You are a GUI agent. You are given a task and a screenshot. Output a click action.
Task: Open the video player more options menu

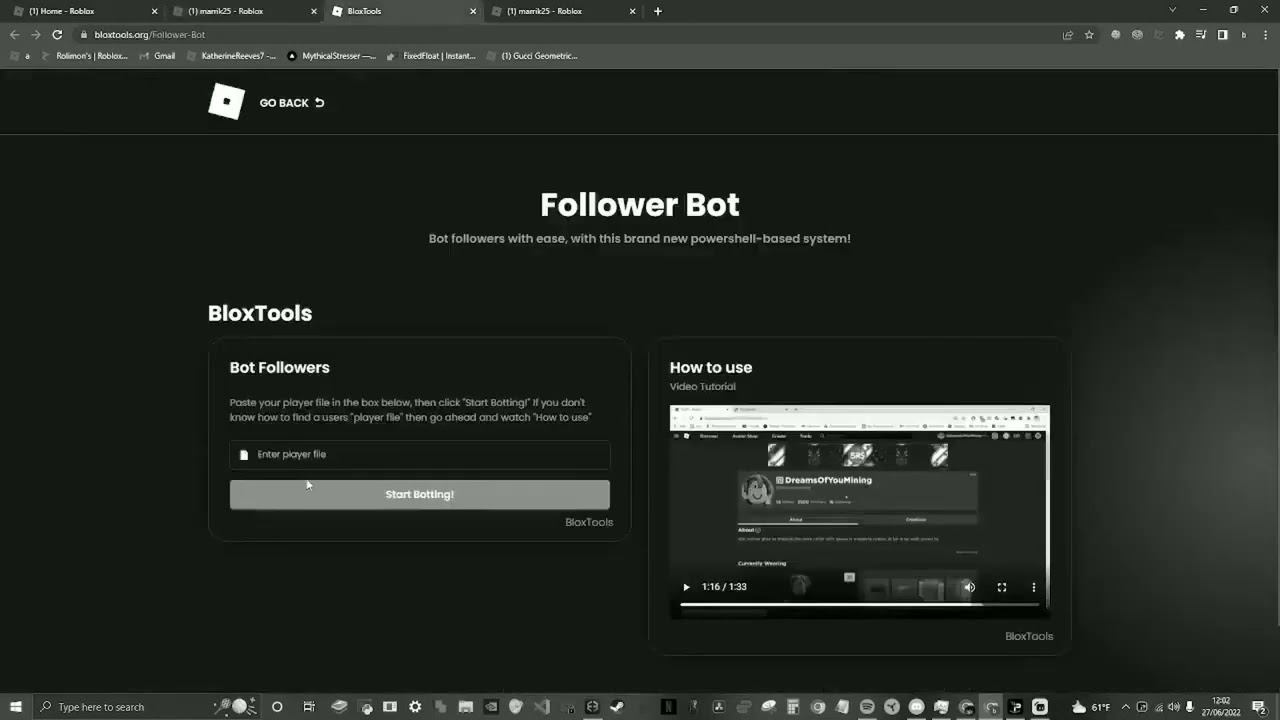[x=1033, y=587]
